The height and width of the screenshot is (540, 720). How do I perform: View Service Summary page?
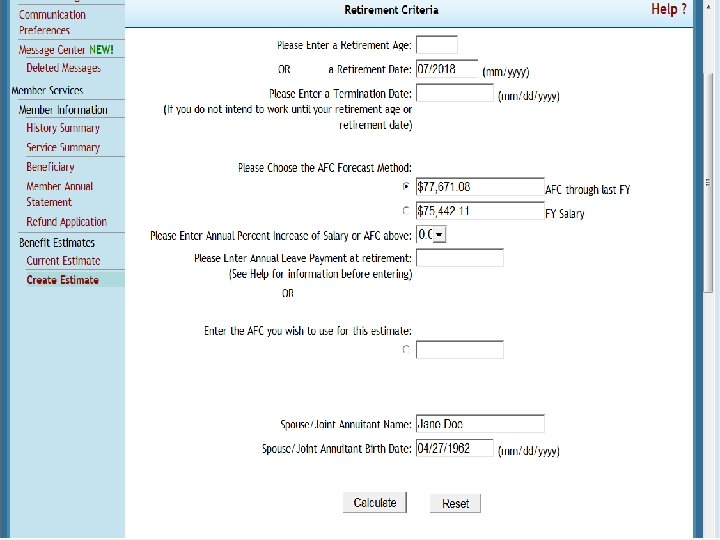click(x=63, y=147)
